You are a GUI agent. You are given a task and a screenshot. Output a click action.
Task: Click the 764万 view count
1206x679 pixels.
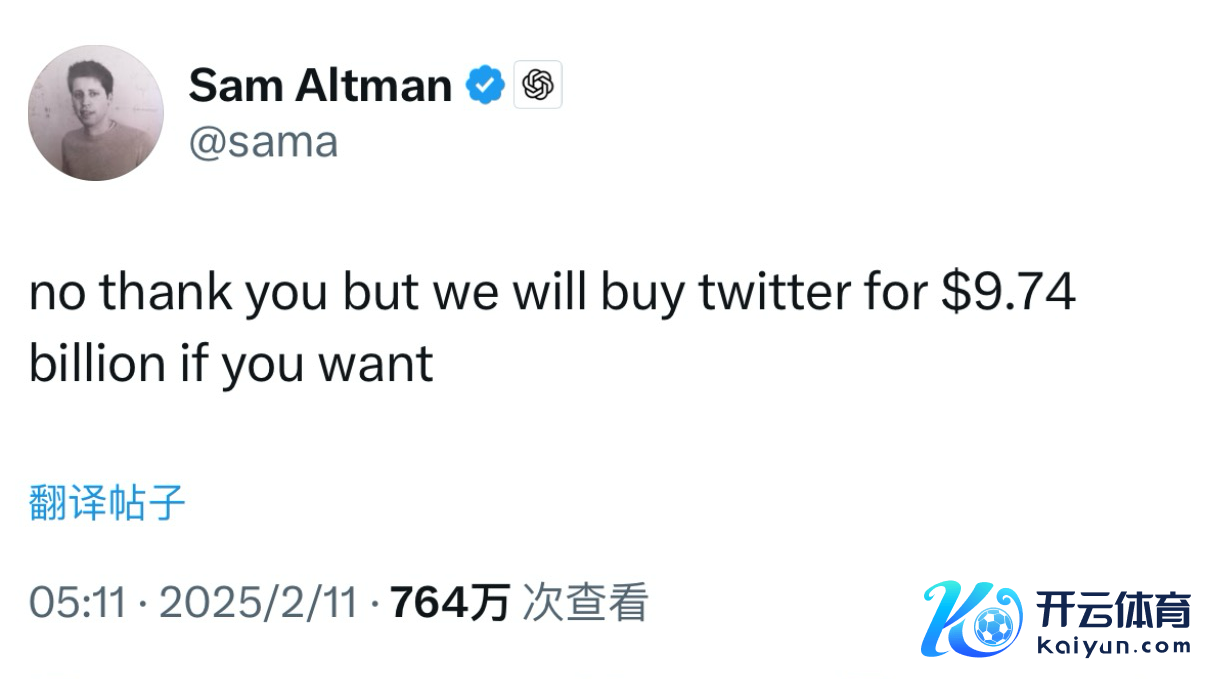coord(450,603)
